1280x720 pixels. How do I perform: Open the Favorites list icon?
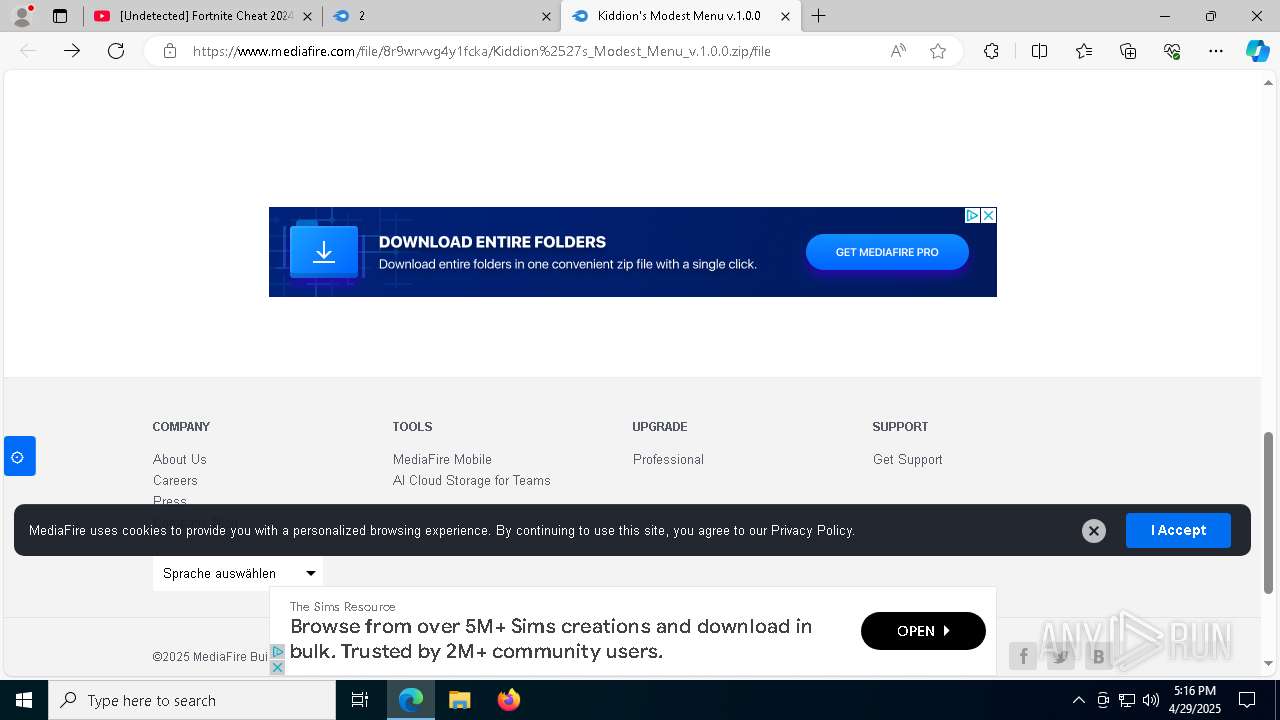1084,51
